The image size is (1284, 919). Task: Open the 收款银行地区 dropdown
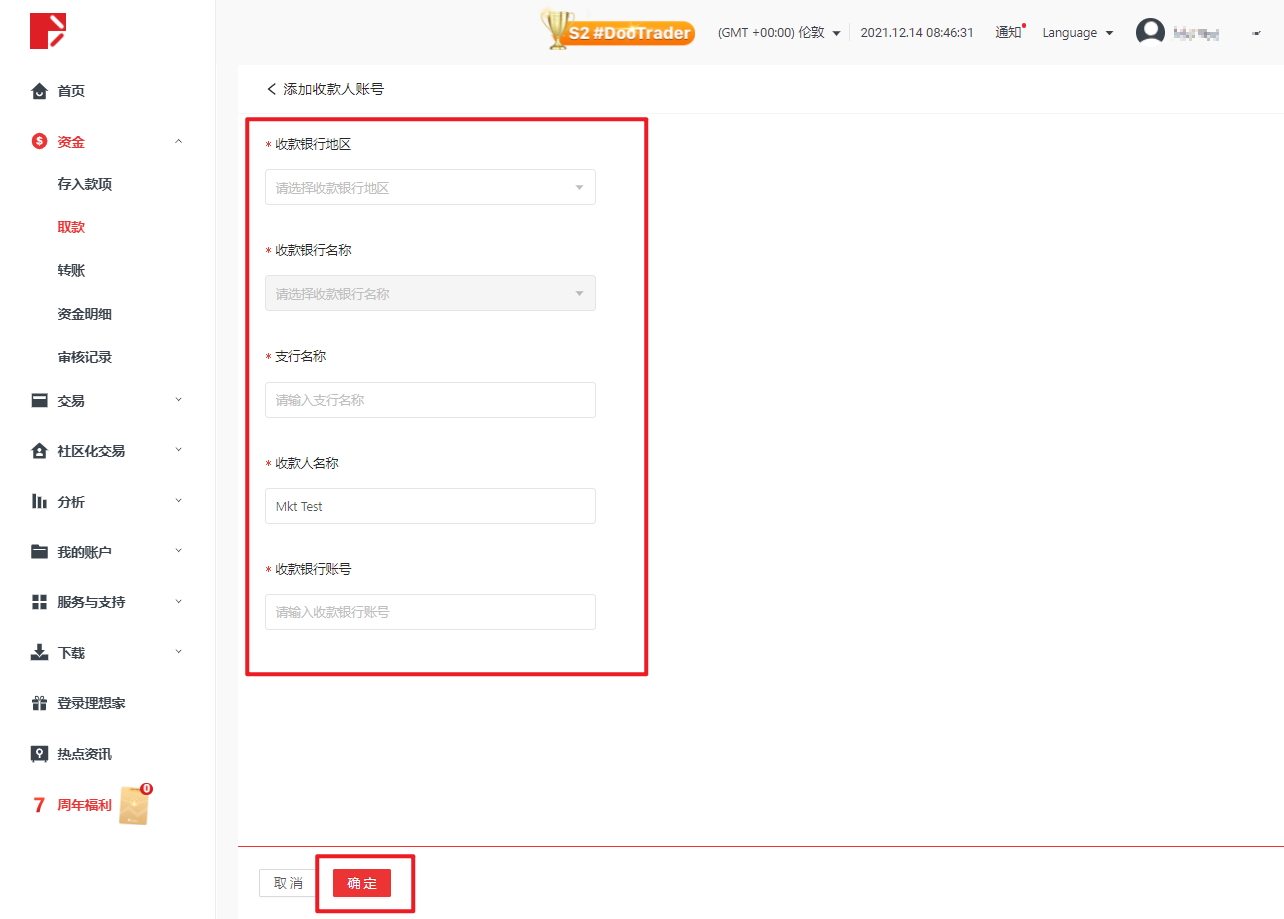pyautogui.click(x=430, y=188)
